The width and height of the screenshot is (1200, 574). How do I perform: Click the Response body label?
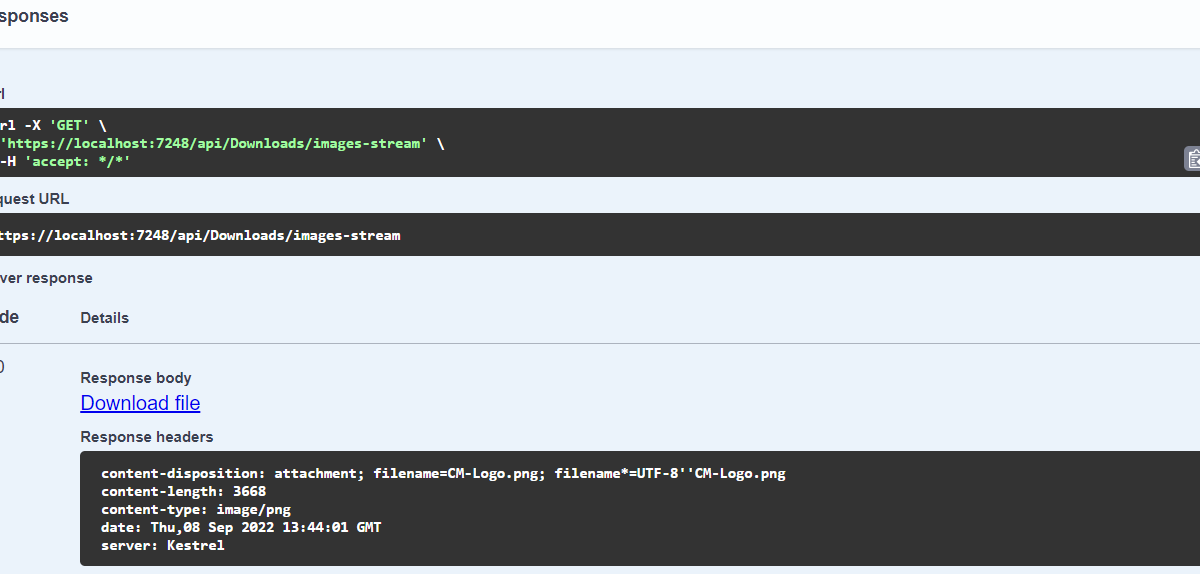pyautogui.click(x=135, y=378)
